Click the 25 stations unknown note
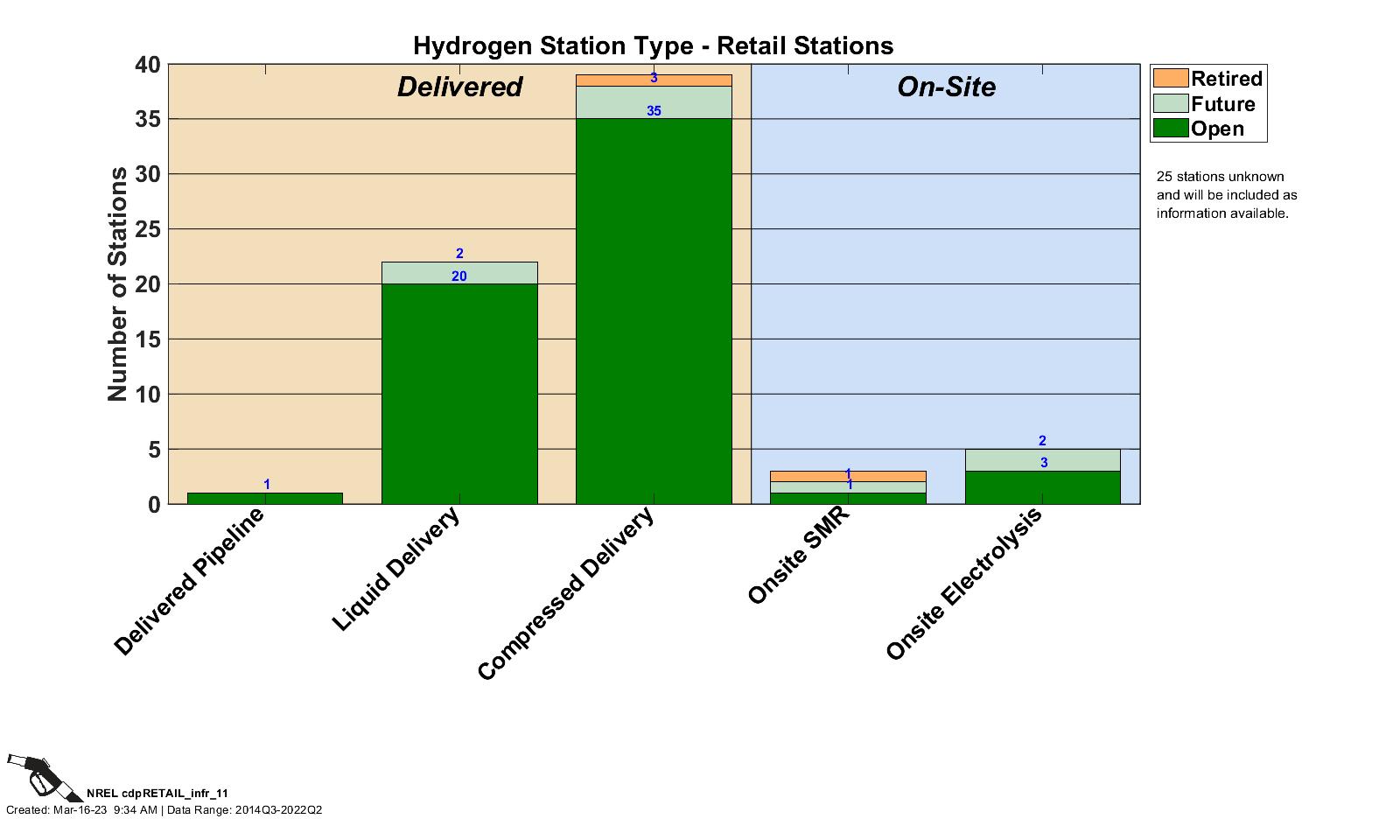1400x840 pixels. coord(1226,195)
